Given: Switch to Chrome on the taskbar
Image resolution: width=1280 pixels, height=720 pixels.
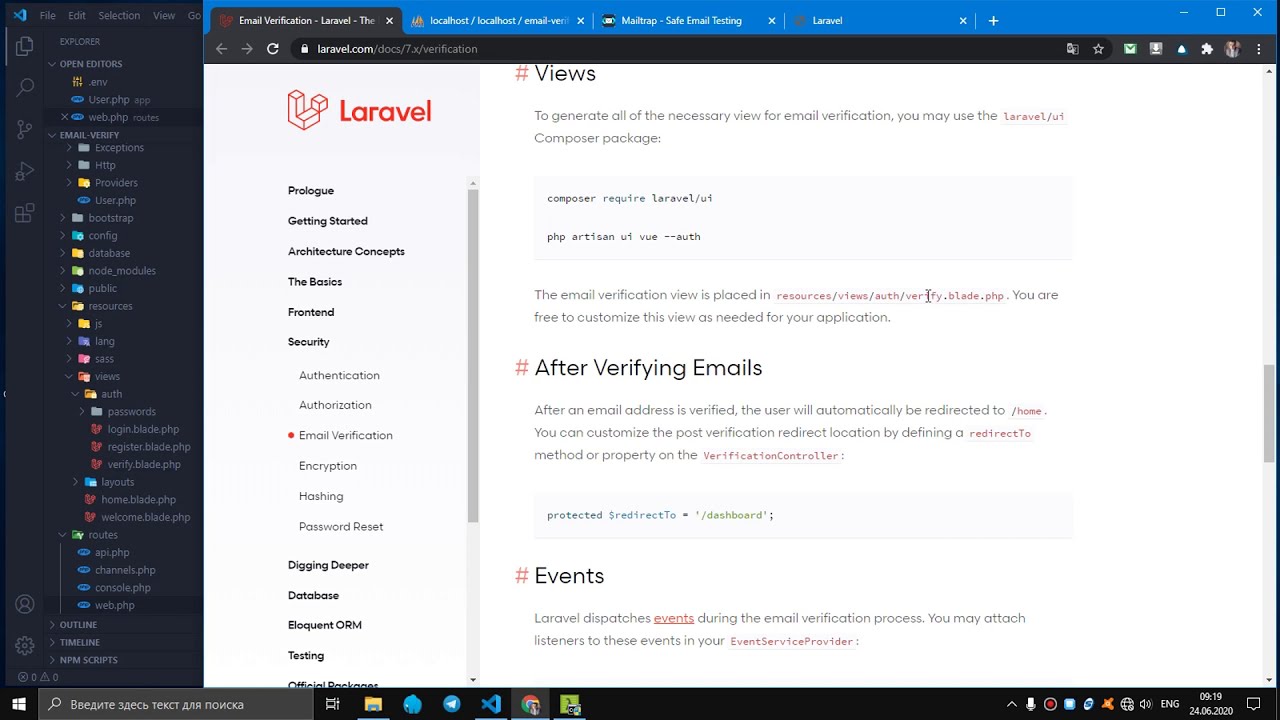Looking at the screenshot, I should click(531, 704).
